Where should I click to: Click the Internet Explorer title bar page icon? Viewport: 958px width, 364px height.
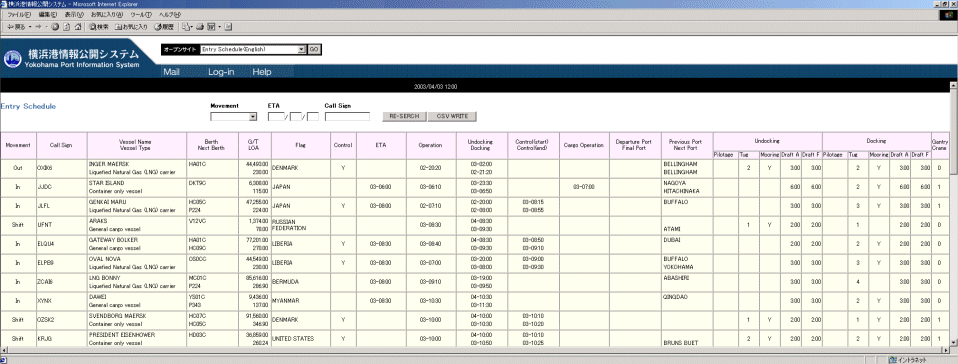pyautogui.click(x=4, y=4)
